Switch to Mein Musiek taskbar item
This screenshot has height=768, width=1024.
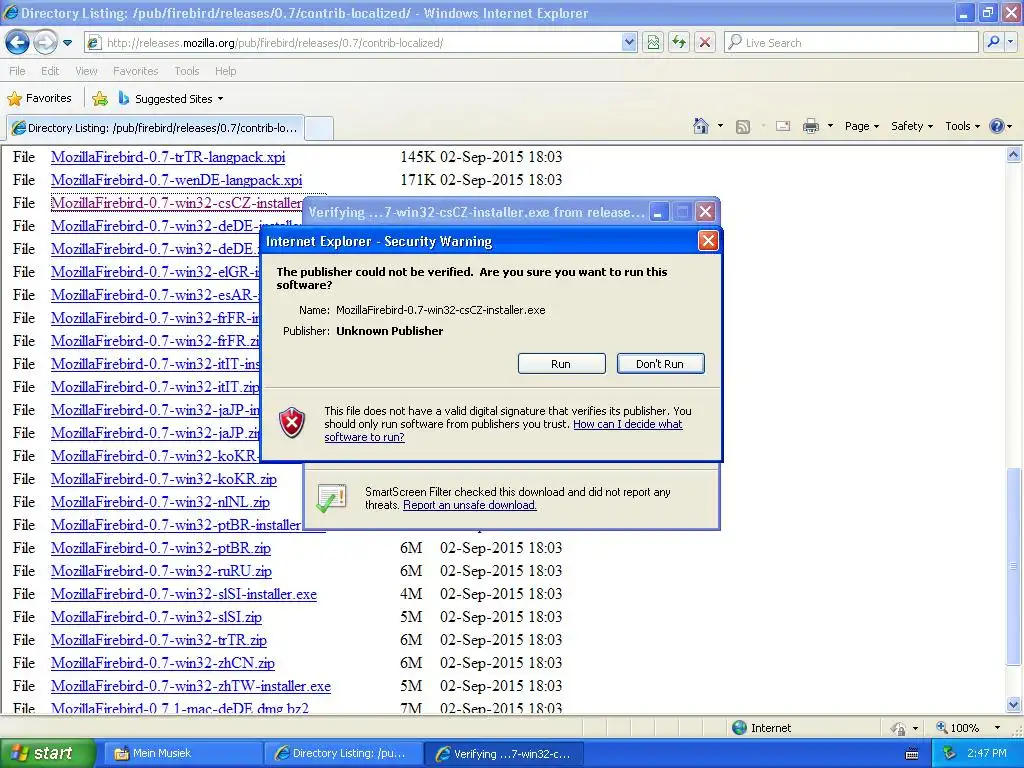[x=184, y=753]
